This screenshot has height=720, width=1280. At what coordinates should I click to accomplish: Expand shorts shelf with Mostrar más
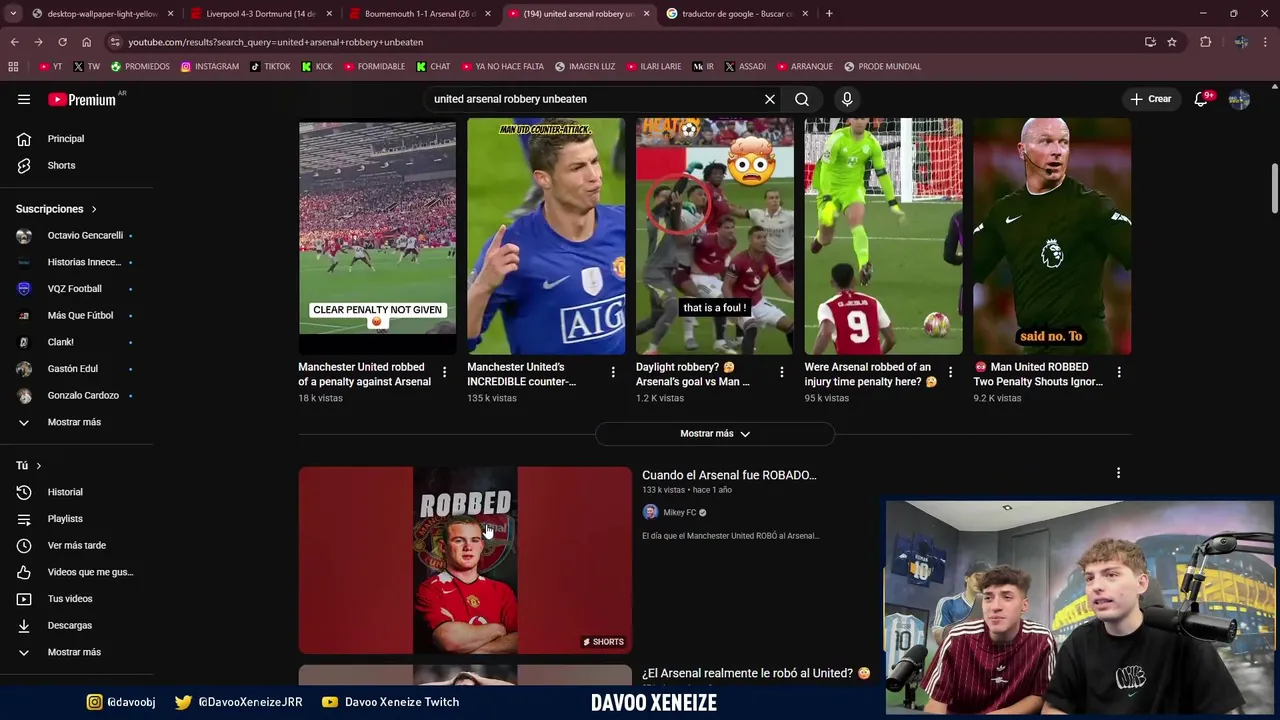715,434
